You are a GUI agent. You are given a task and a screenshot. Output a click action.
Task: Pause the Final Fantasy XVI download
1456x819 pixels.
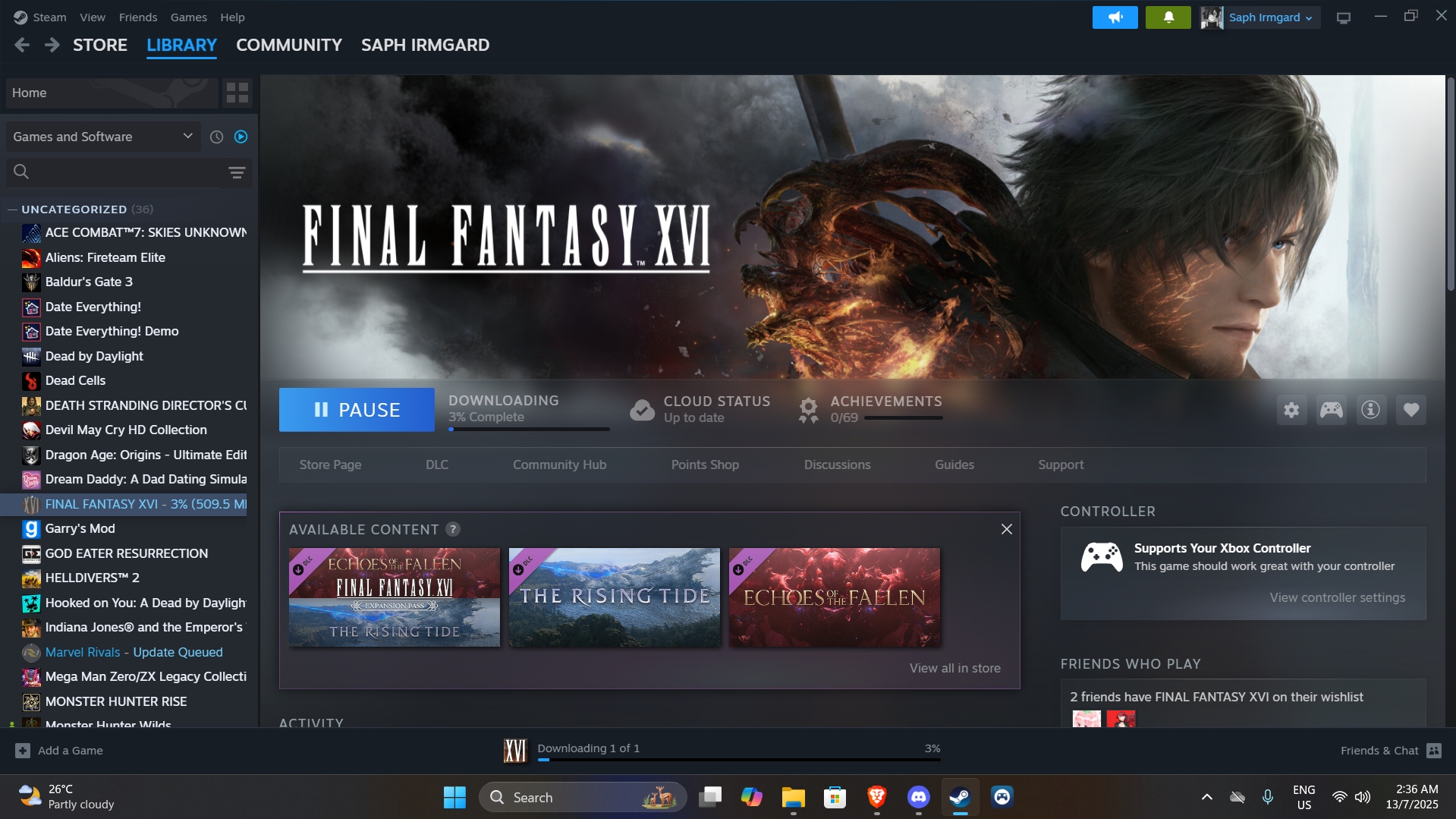(x=357, y=410)
